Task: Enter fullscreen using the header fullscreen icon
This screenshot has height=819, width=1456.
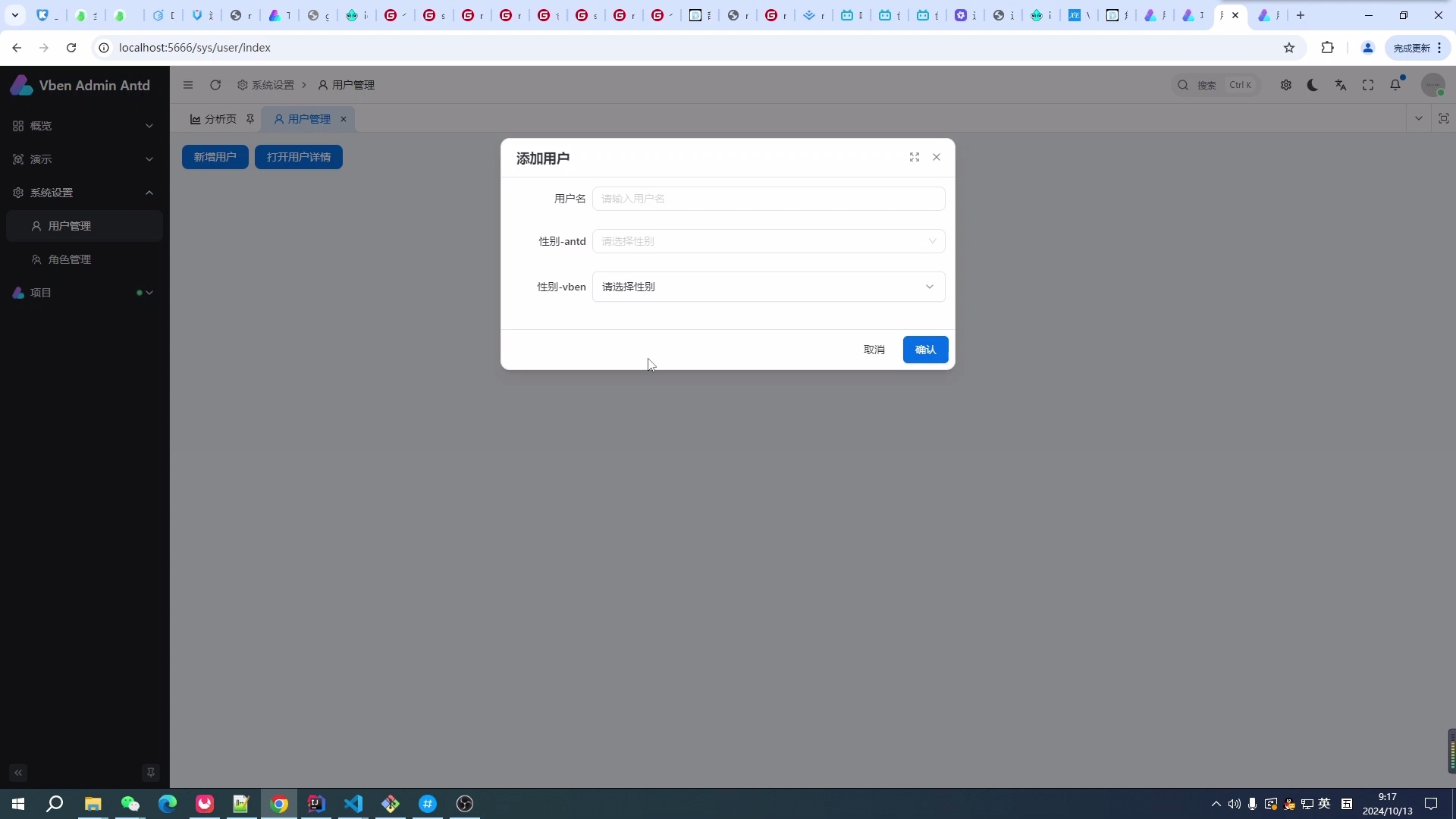Action: (x=1369, y=85)
